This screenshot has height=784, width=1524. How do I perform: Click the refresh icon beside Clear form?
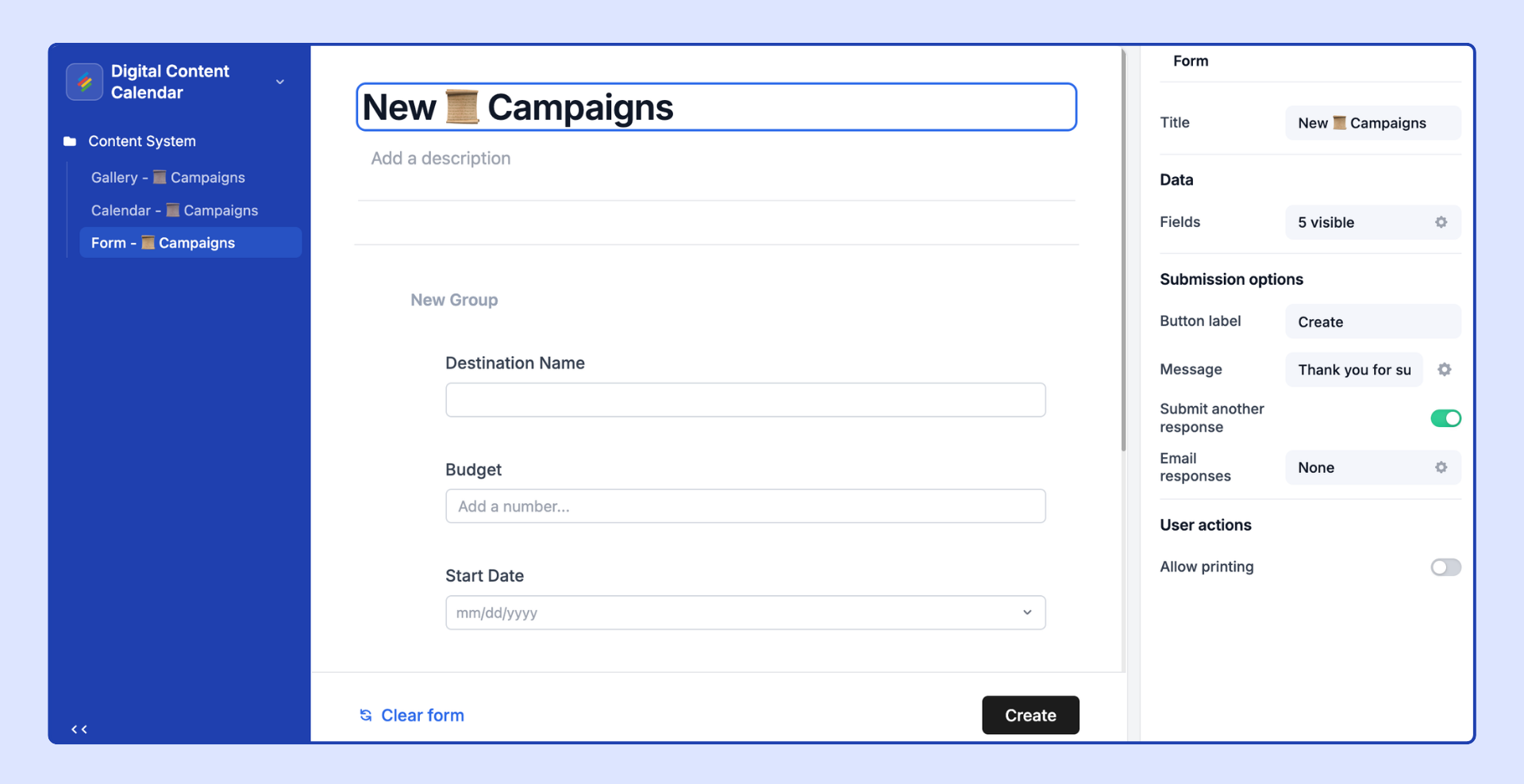tap(366, 715)
